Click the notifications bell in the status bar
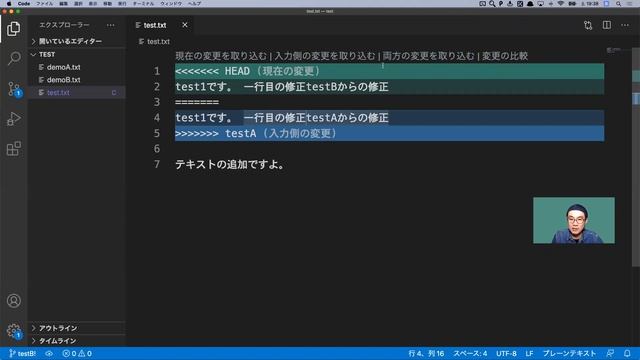 627,353
